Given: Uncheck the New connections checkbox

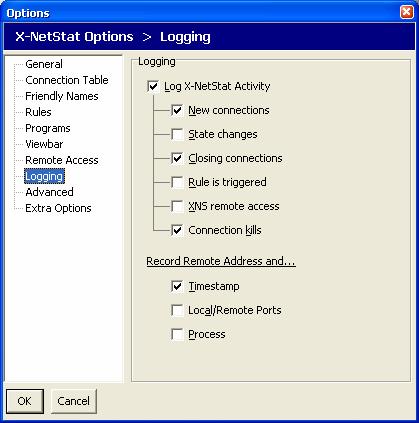Looking at the screenshot, I should coord(177,110).
